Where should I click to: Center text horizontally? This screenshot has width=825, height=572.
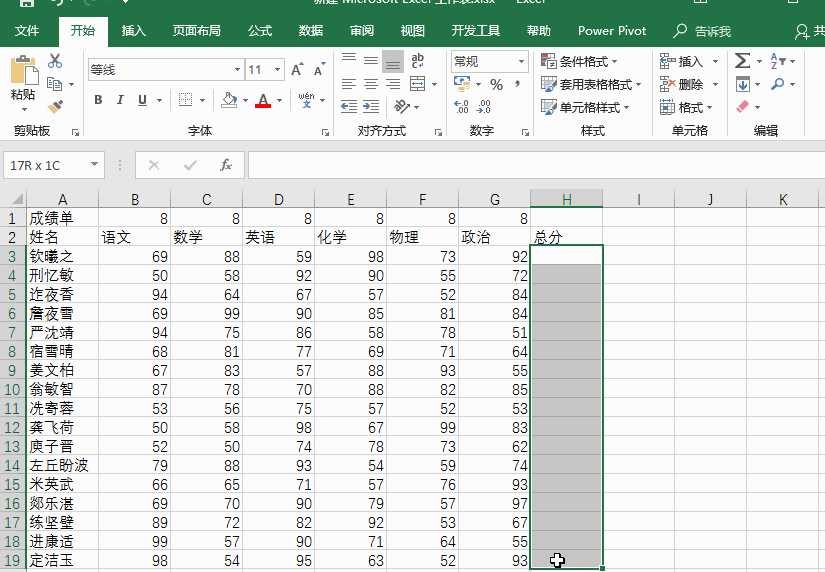pyautogui.click(x=371, y=84)
